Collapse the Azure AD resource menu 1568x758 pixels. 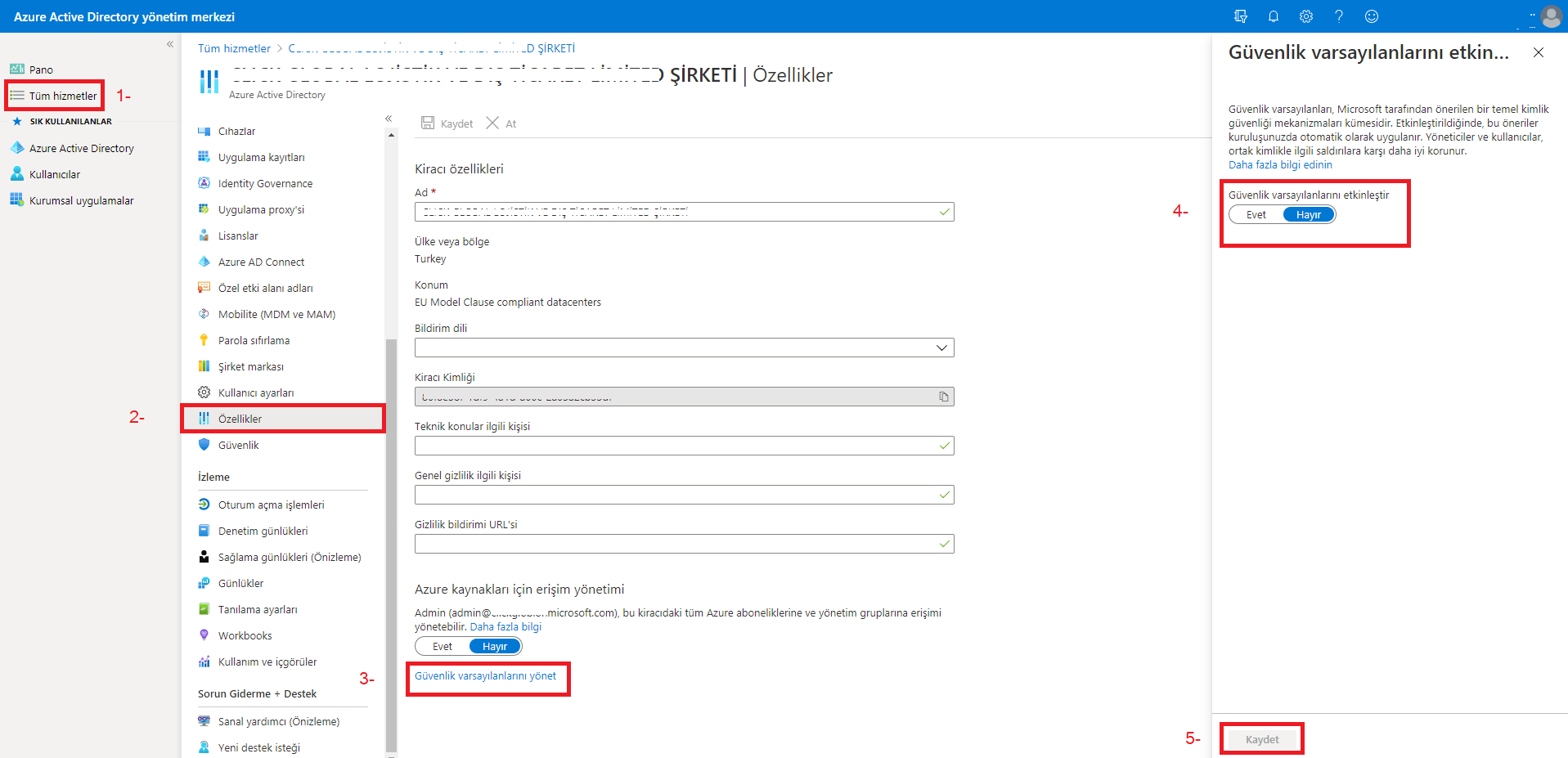pyautogui.click(x=389, y=119)
